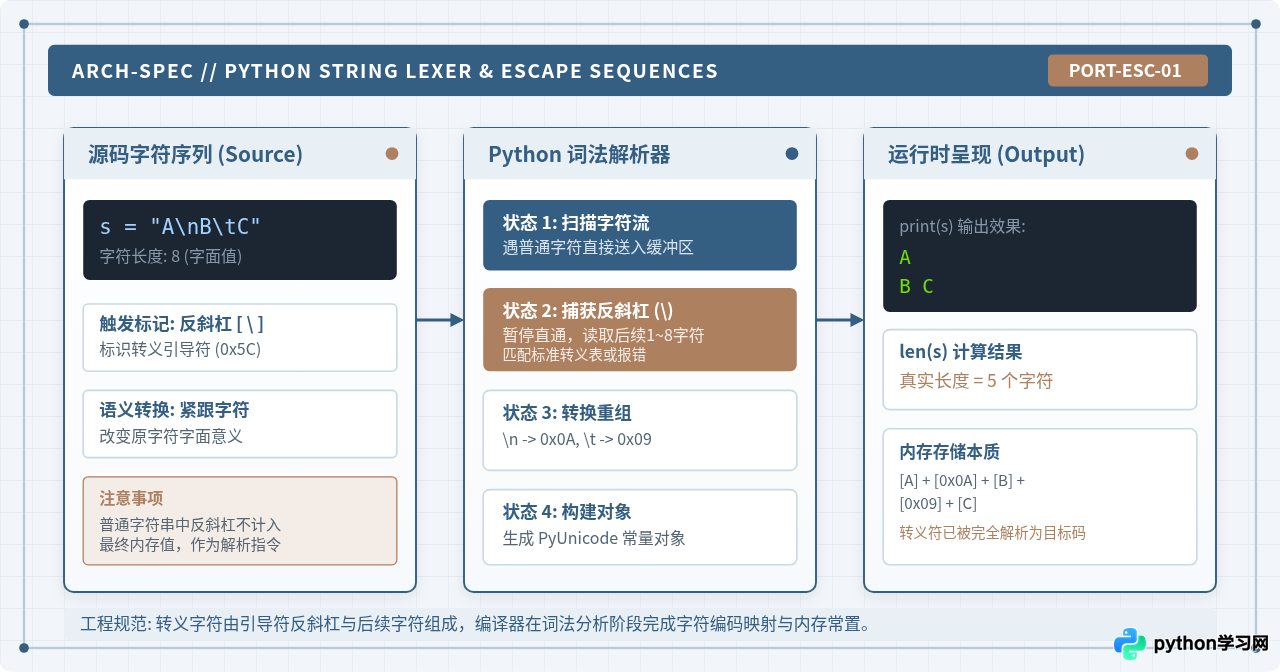Click the Python logo icon

[1130, 644]
